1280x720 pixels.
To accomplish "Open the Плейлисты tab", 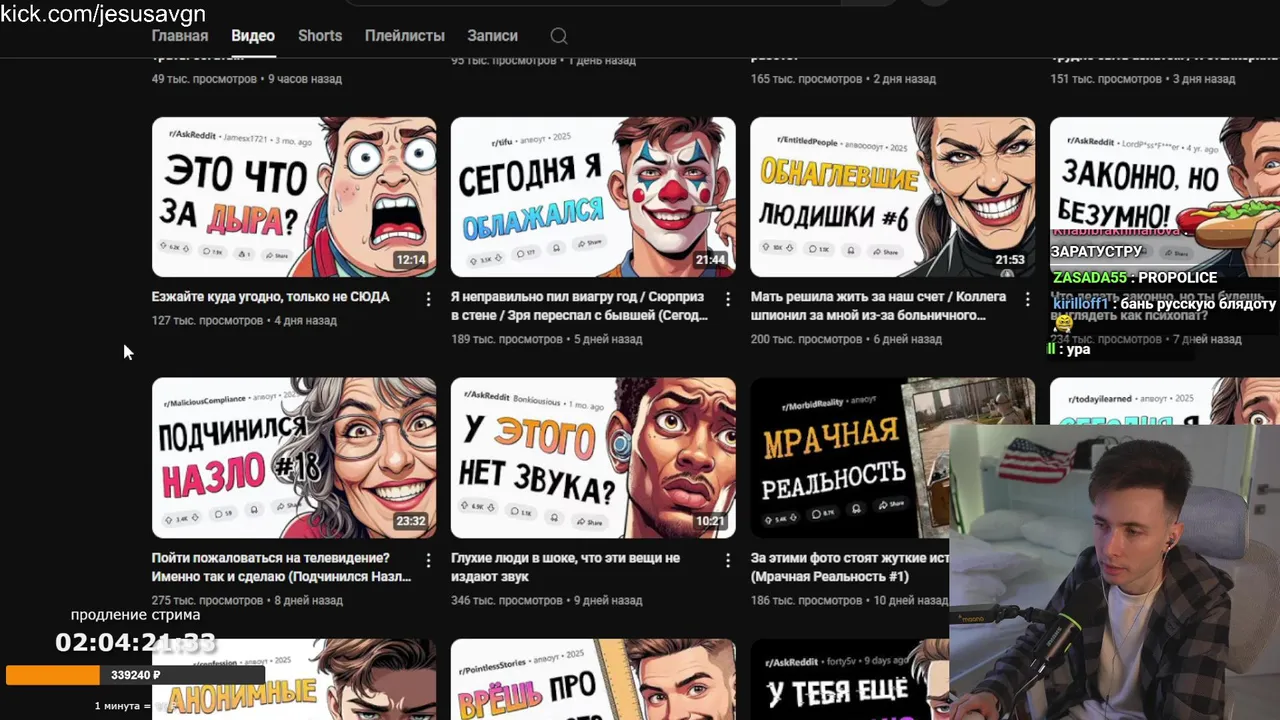I will click(405, 35).
